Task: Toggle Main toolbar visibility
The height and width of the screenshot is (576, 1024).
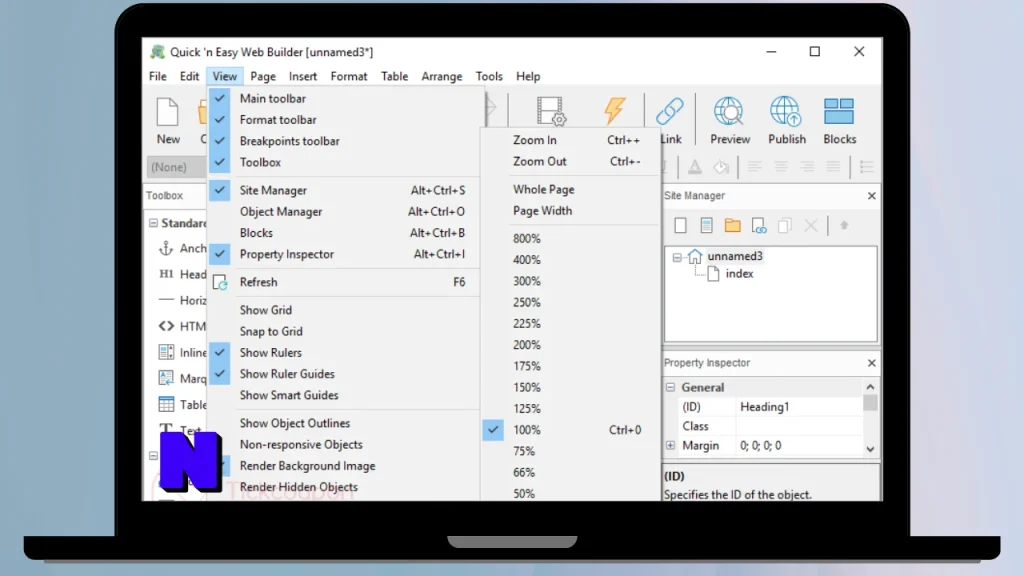Action: click(x=344, y=99)
